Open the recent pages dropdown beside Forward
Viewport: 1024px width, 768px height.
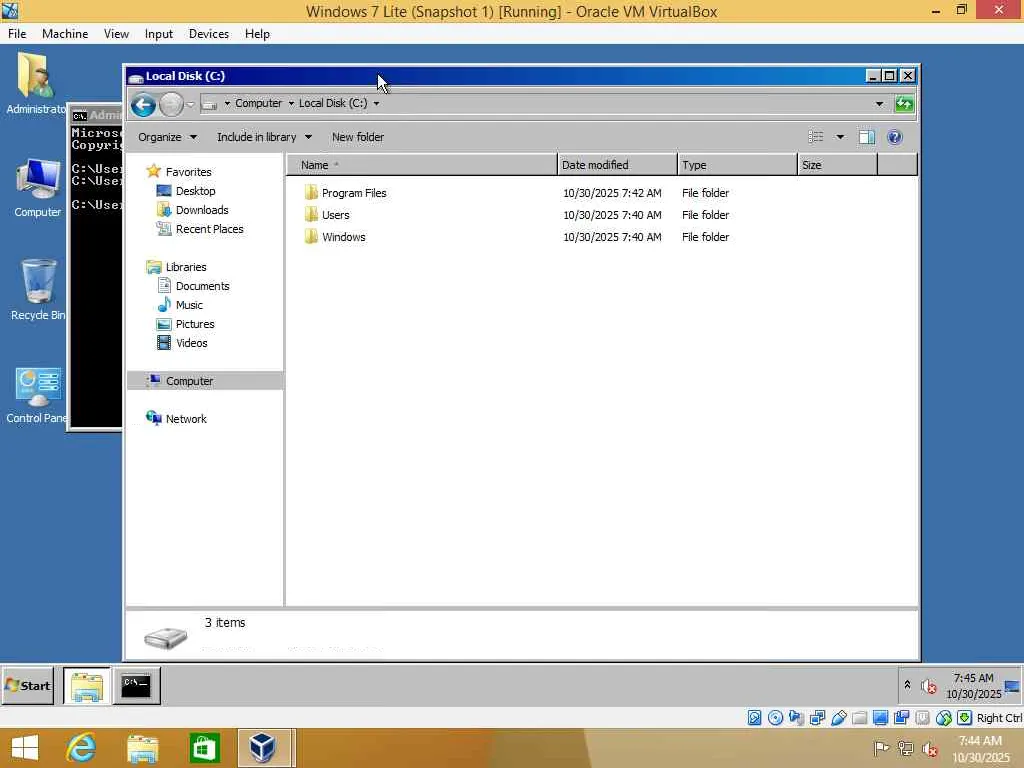tap(191, 104)
